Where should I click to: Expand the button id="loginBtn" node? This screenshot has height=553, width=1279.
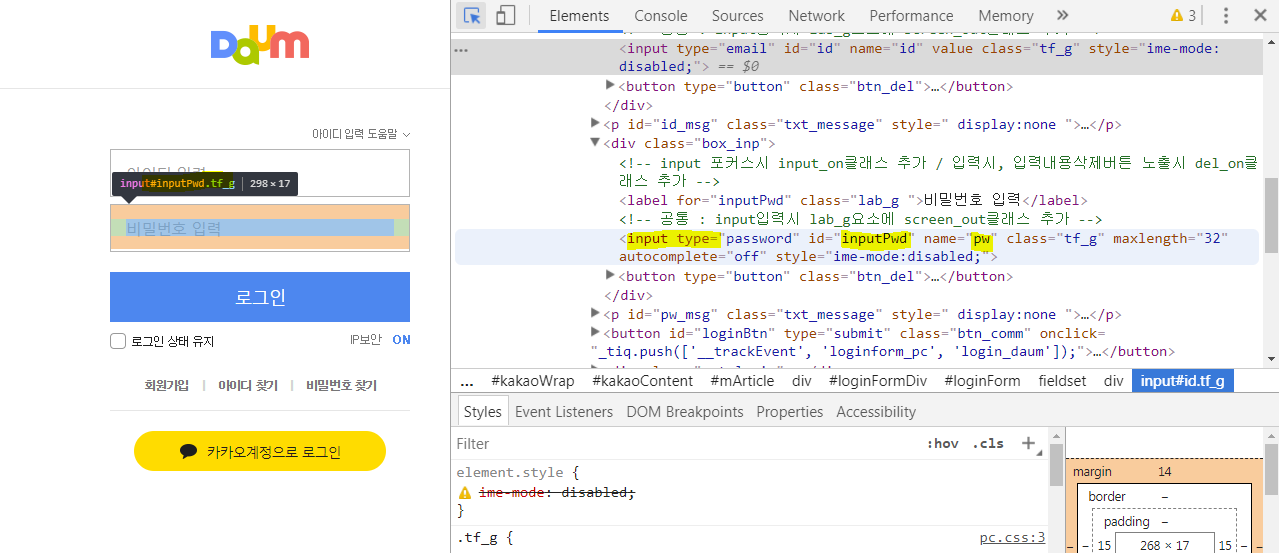(595, 332)
